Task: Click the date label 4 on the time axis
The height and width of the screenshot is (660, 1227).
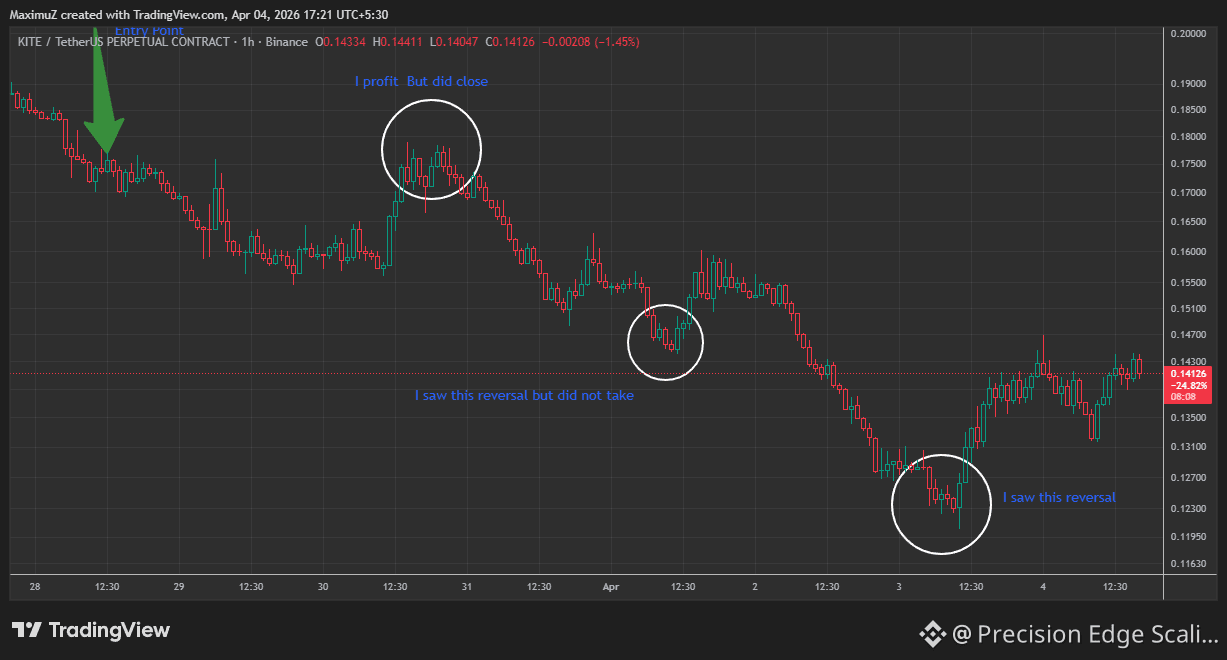Action: point(1043,587)
